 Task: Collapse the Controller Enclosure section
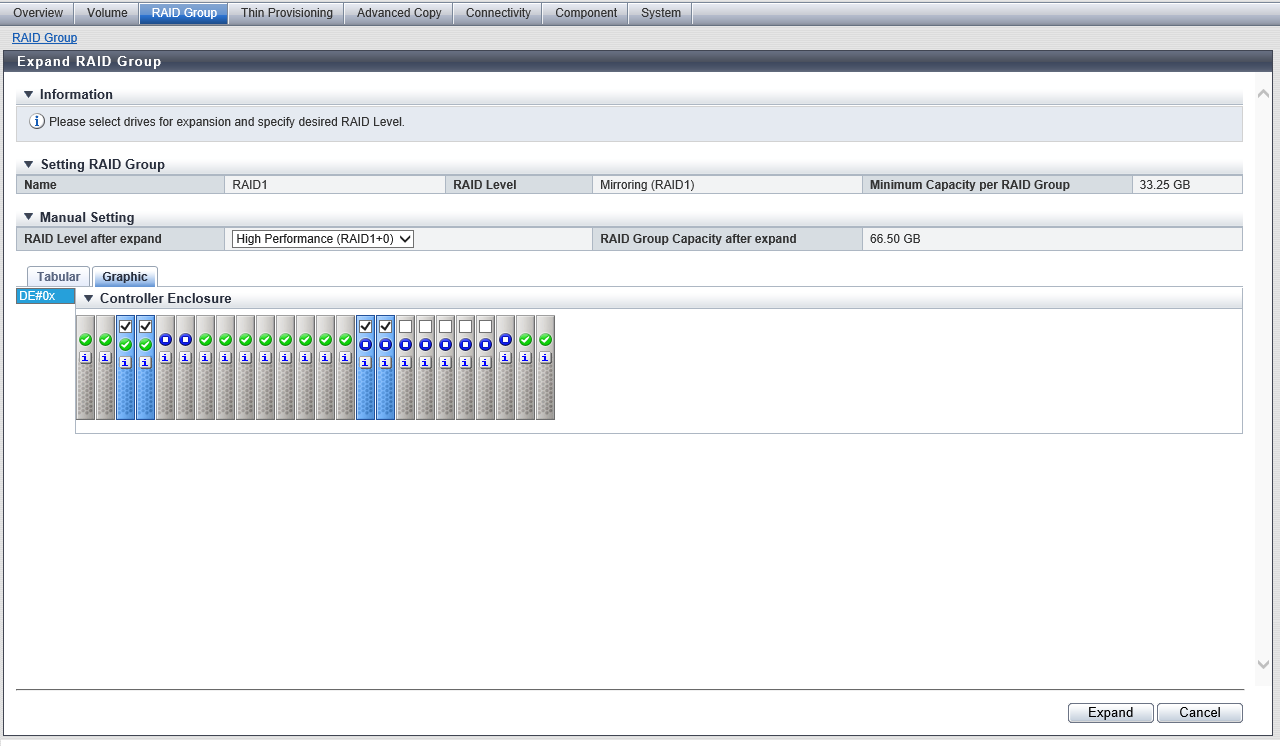click(x=88, y=299)
